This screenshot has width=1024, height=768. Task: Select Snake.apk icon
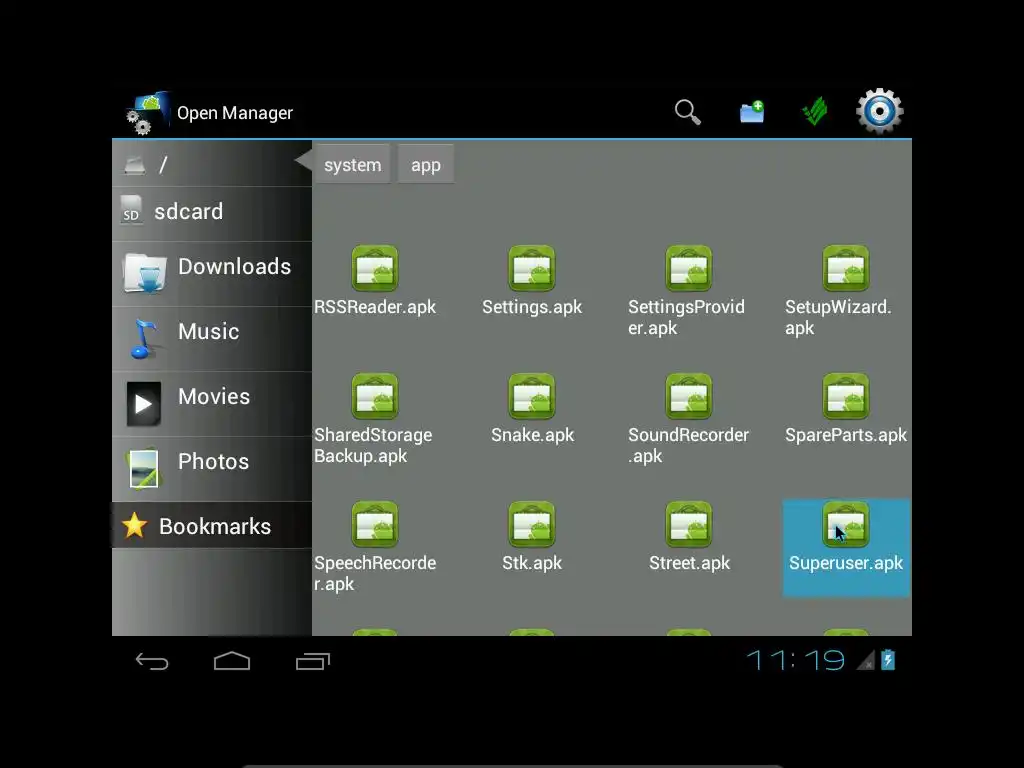pos(532,396)
